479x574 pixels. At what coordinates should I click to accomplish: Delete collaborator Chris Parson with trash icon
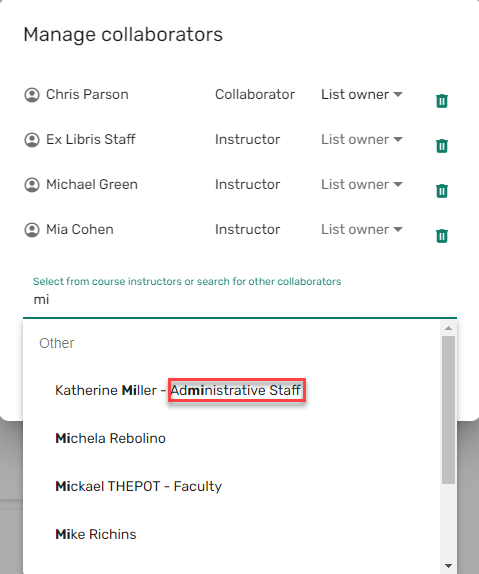[x=442, y=101]
